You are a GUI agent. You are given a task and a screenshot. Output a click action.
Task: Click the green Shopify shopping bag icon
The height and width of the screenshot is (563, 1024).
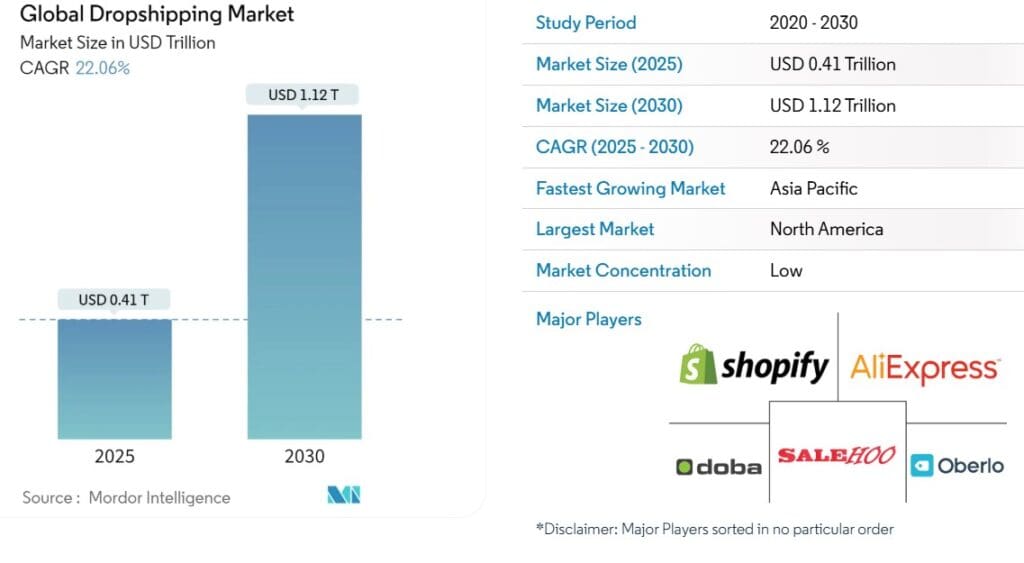(x=697, y=364)
